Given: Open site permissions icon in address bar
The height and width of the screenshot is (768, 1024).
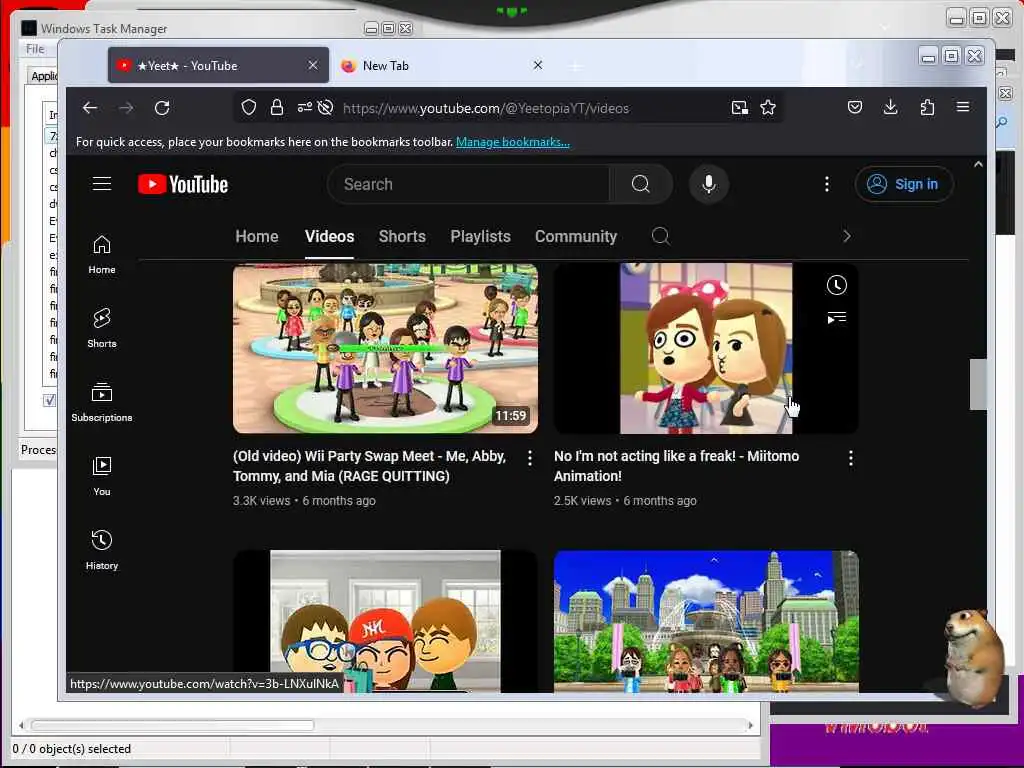Looking at the screenshot, I should point(304,108).
